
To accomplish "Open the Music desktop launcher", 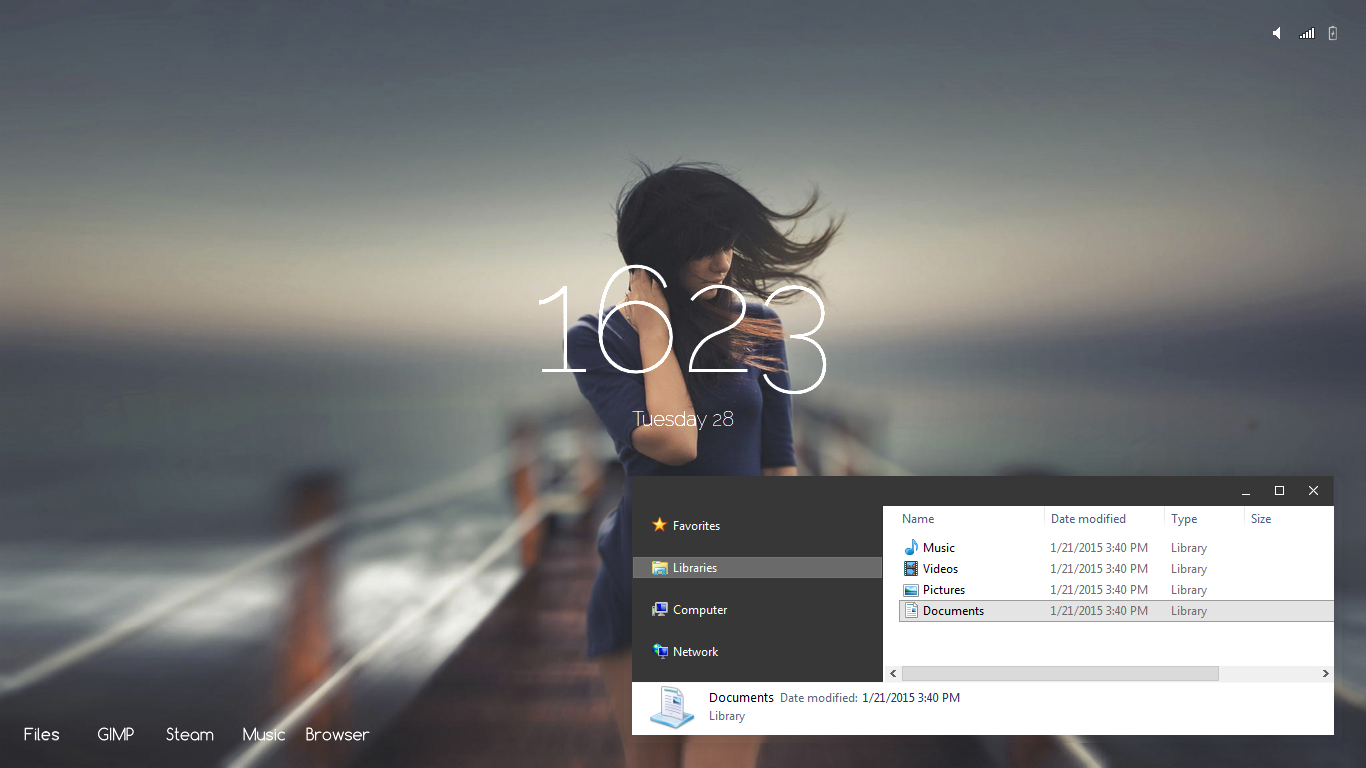I will point(264,734).
